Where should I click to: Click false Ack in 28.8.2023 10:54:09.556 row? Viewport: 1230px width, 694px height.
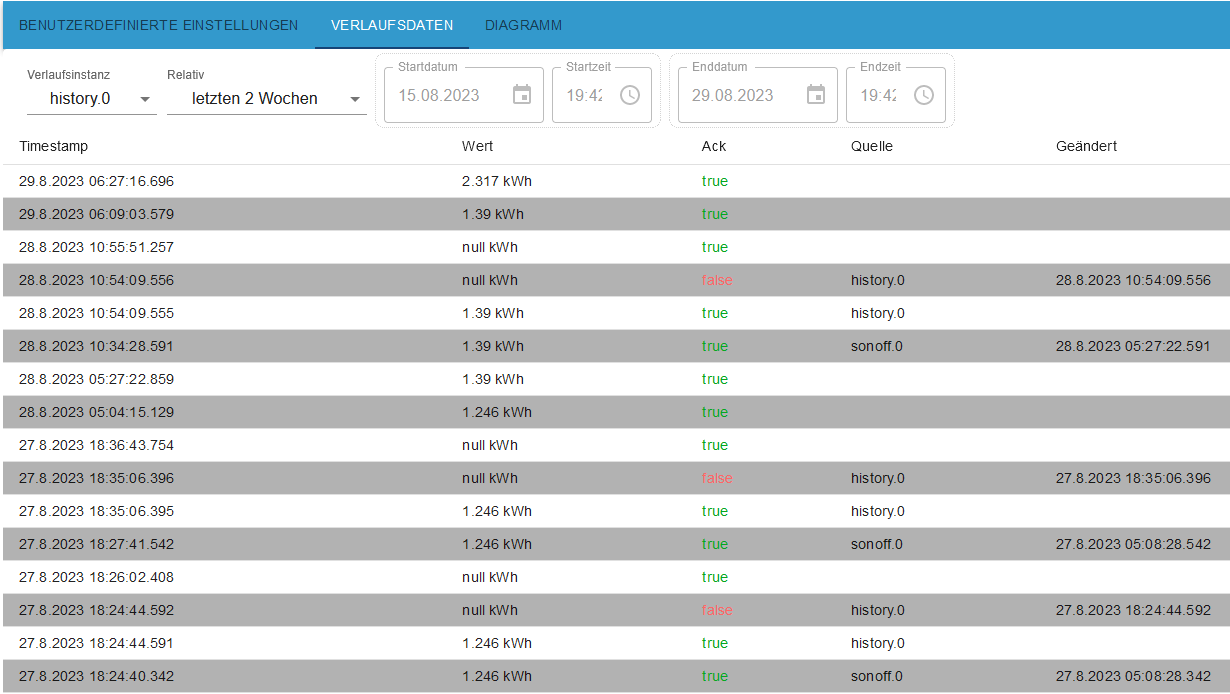coord(717,280)
